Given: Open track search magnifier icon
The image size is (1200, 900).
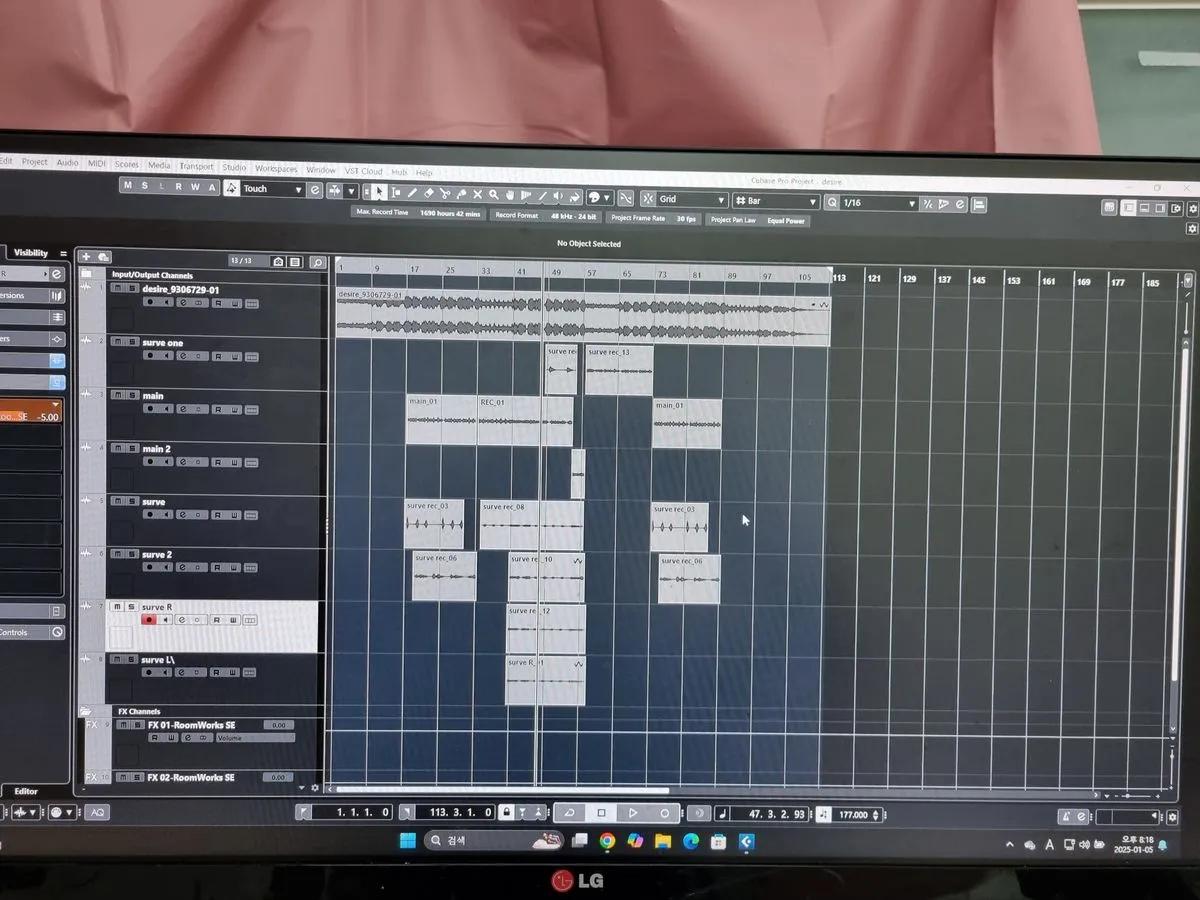Looking at the screenshot, I should [318, 263].
